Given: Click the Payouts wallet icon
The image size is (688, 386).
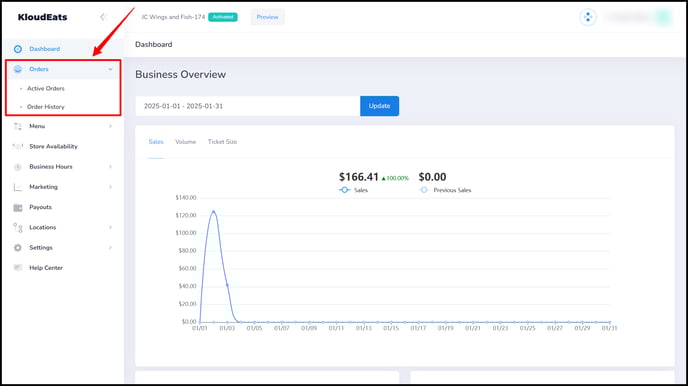Looking at the screenshot, I should point(18,207).
